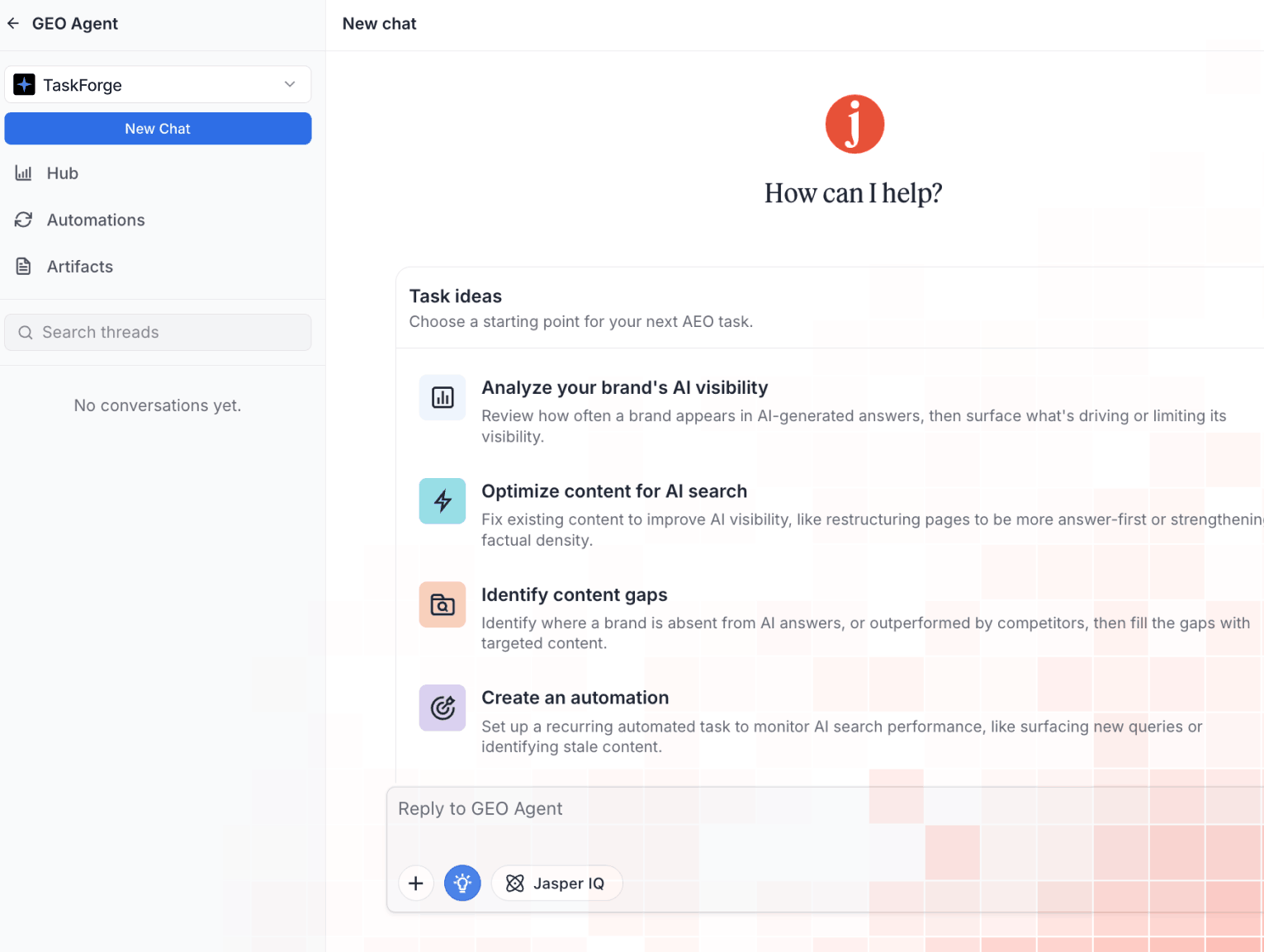Screen dimensions: 1264x952
Task: Open the Hub section
Action: pyautogui.click(x=62, y=173)
